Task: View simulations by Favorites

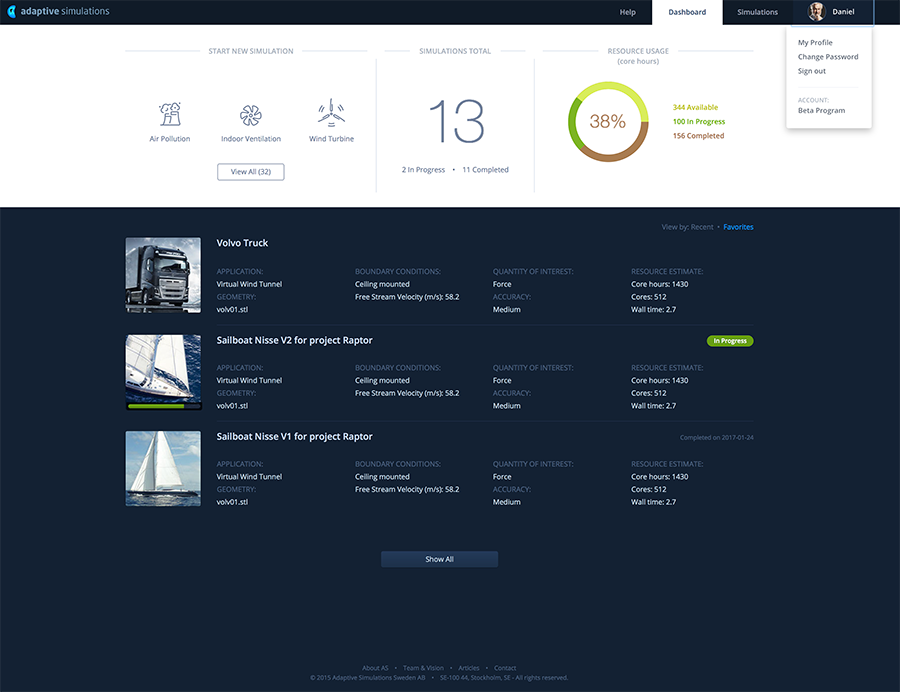Action: tap(738, 227)
